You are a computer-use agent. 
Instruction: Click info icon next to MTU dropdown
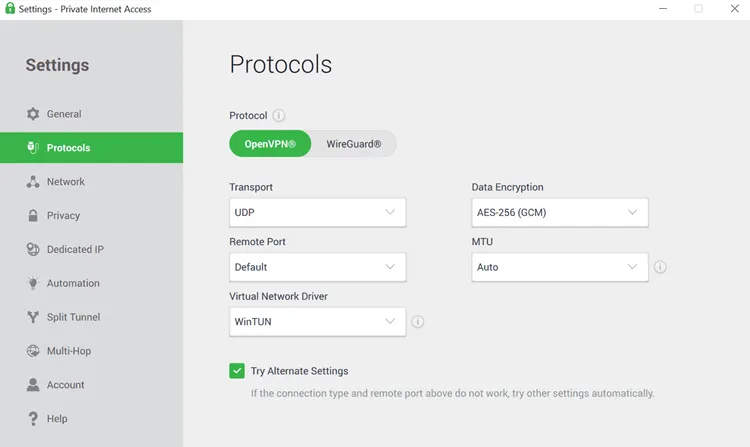coord(660,268)
